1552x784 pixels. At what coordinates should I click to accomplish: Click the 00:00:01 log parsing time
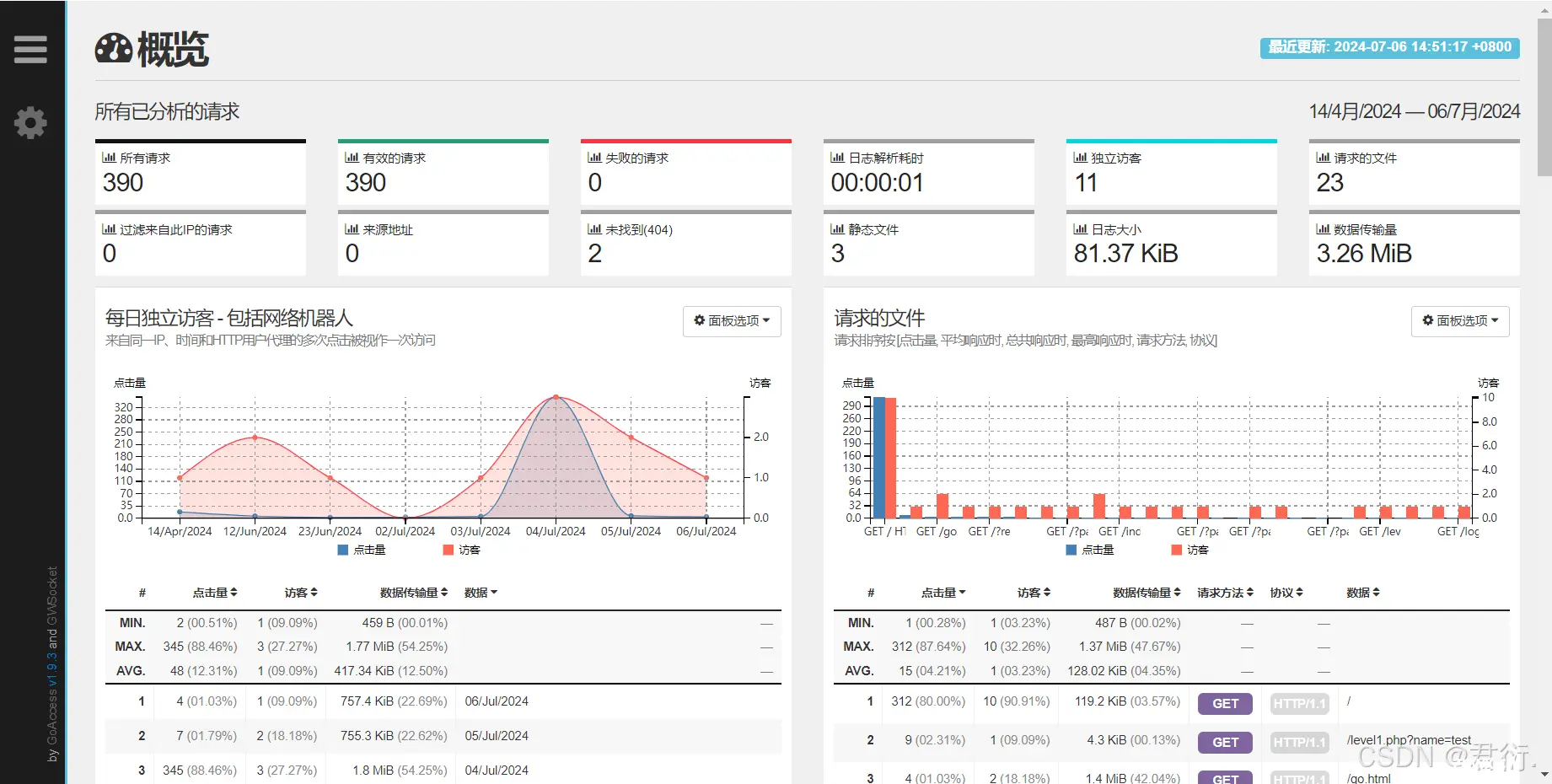point(877,183)
